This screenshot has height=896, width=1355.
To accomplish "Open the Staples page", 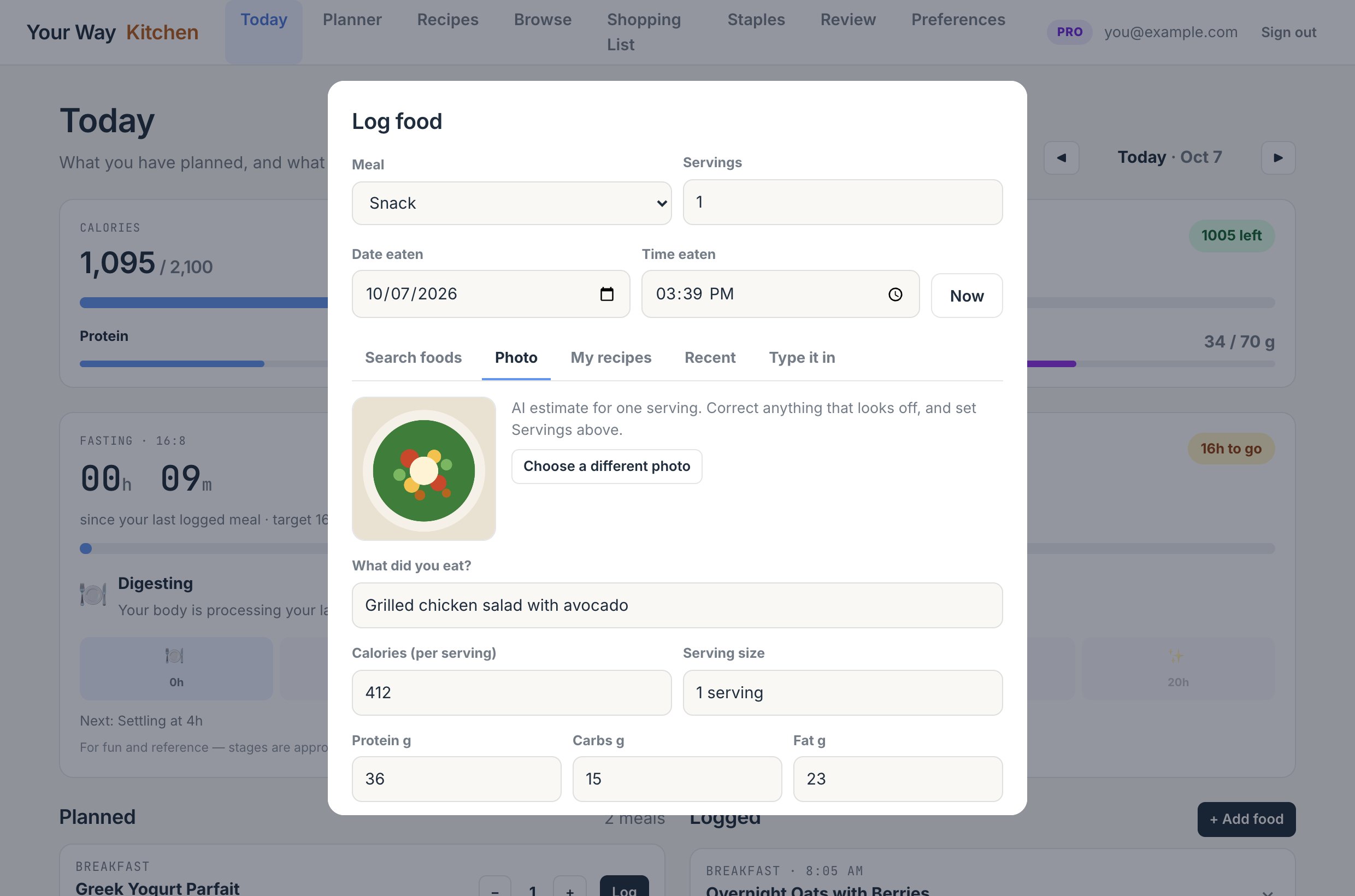I will coord(756,20).
